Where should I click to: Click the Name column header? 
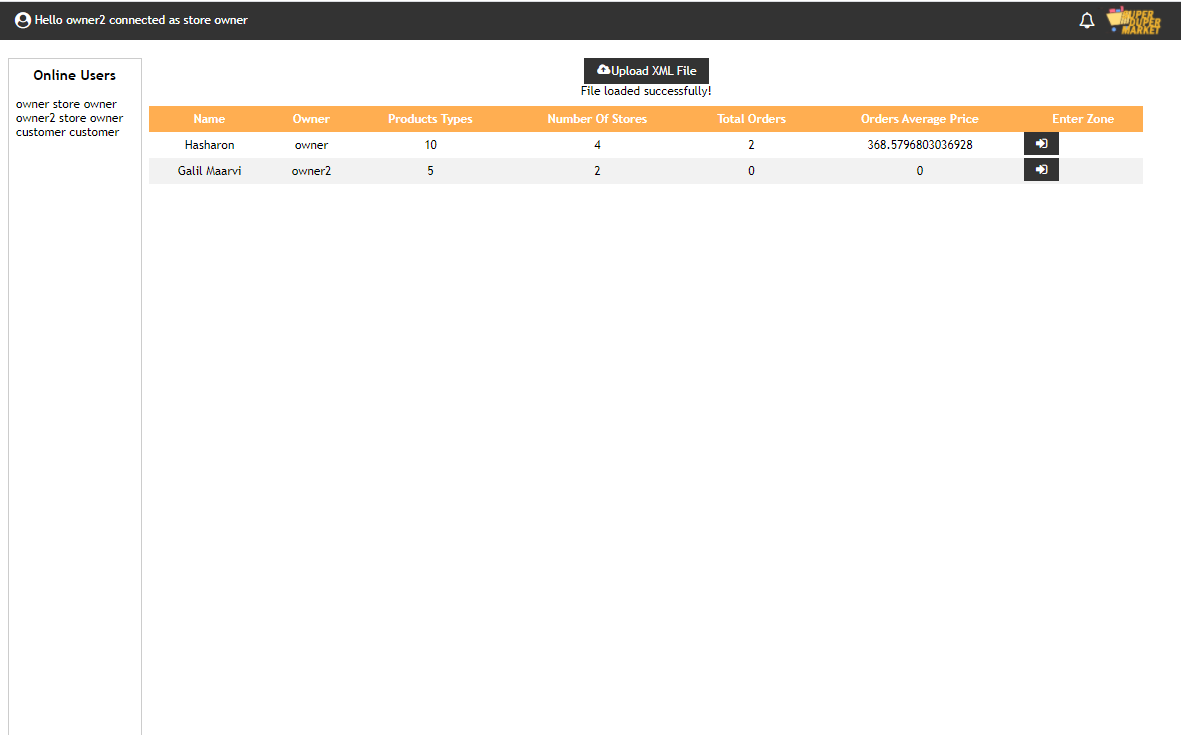coord(209,119)
